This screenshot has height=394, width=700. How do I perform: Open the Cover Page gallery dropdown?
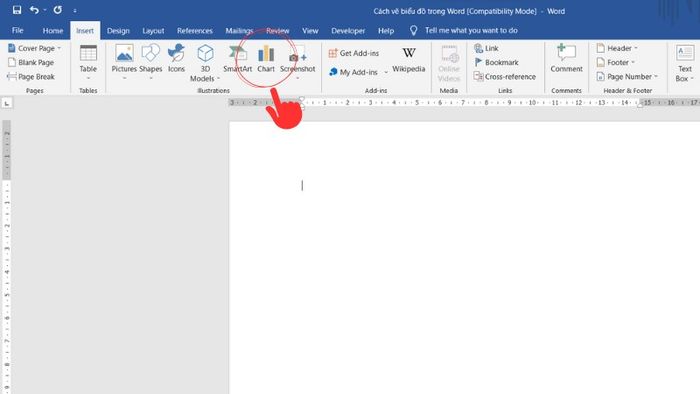point(59,48)
